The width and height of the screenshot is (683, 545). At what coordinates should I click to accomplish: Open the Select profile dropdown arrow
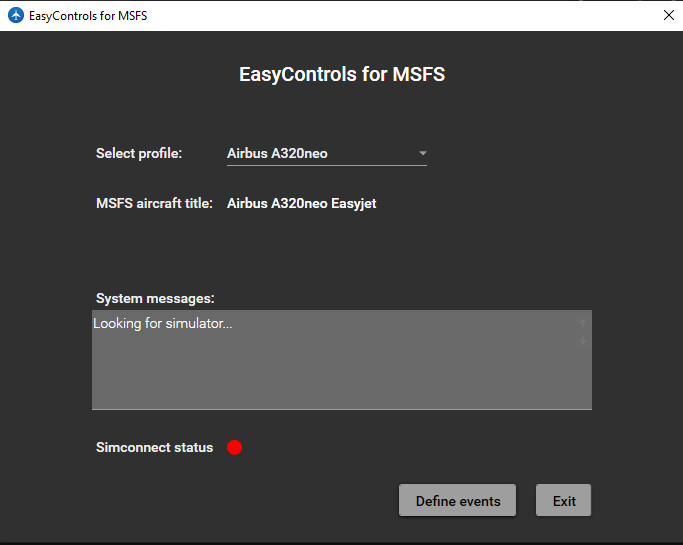point(422,153)
